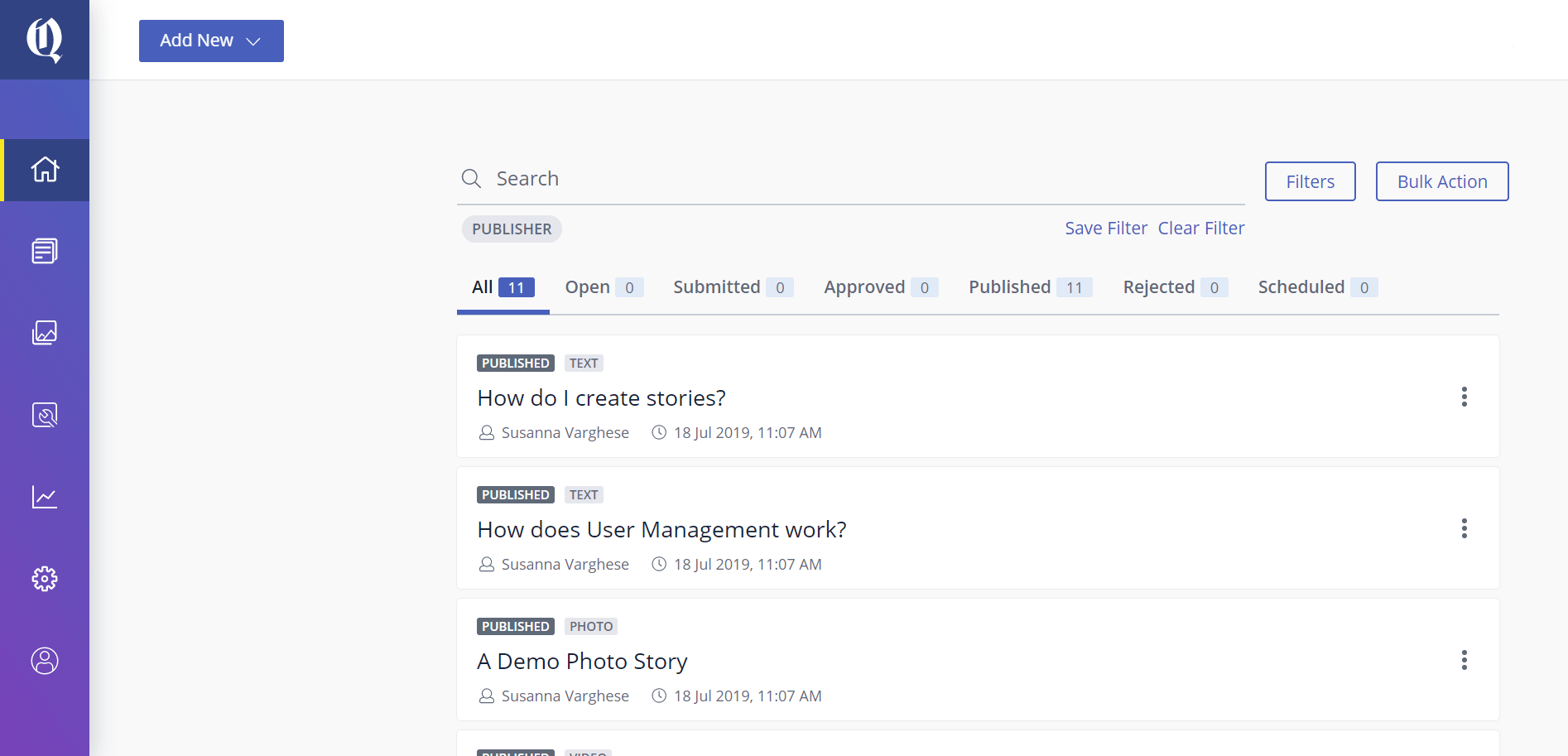Click the search magnifier icon
This screenshot has height=756, width=1568.
(x=471, y=179)
